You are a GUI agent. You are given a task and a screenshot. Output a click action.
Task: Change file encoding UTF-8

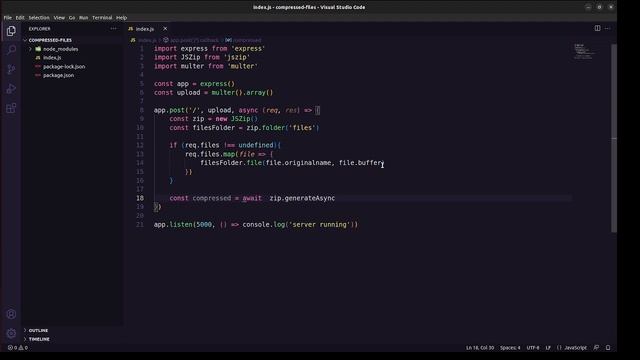click(x=533, y=348)
